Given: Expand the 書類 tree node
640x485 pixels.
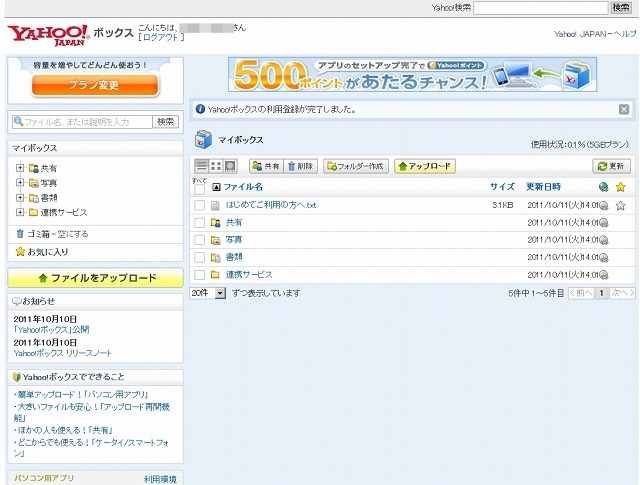Looking at the screenshot, I should (20, 198).
